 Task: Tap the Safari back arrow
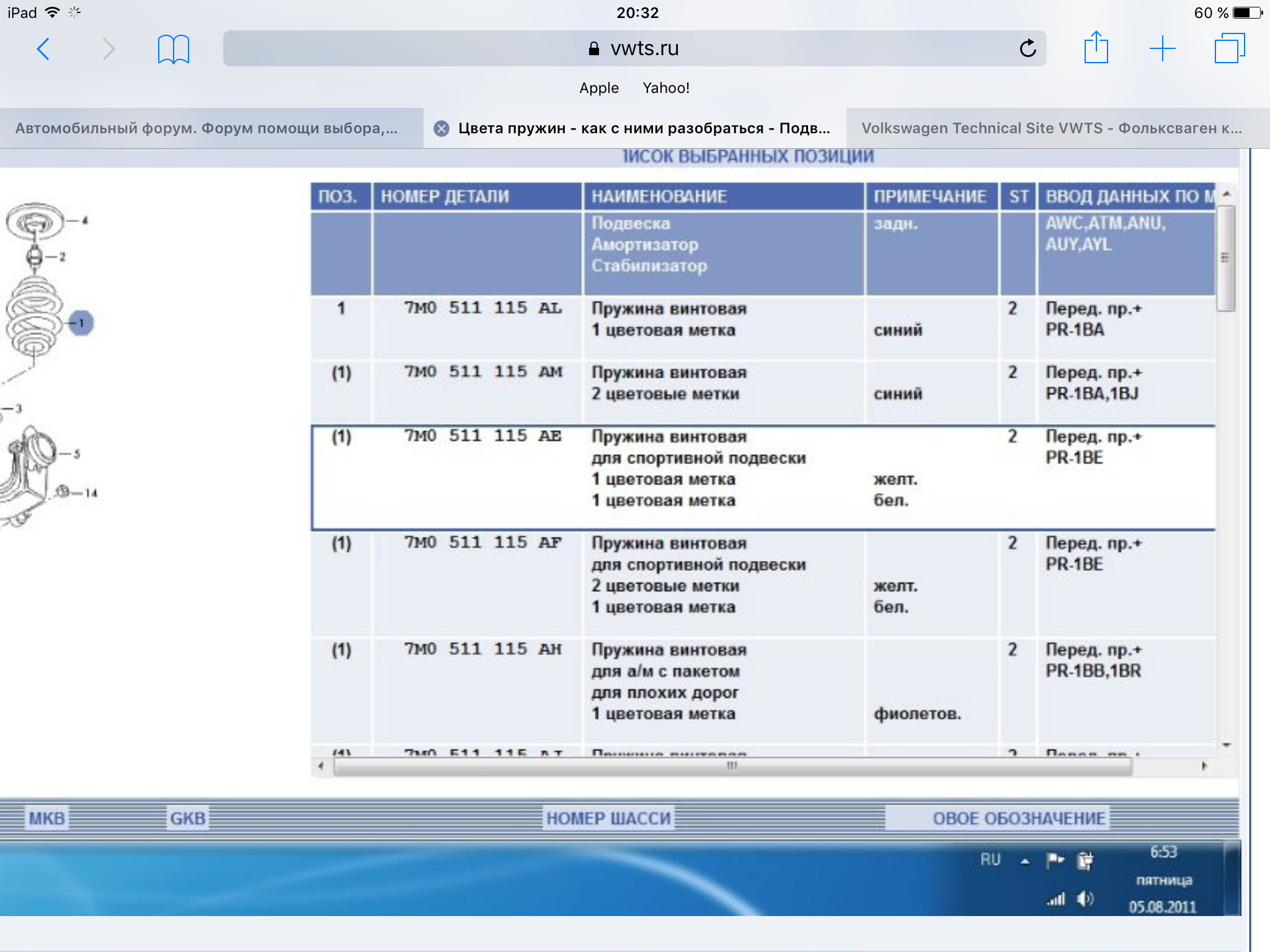(43, 49)
